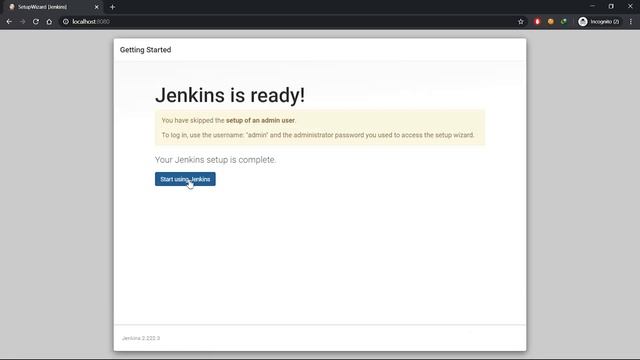
Task: Reload the page with the refresh icon
Action: click(36, 22)
